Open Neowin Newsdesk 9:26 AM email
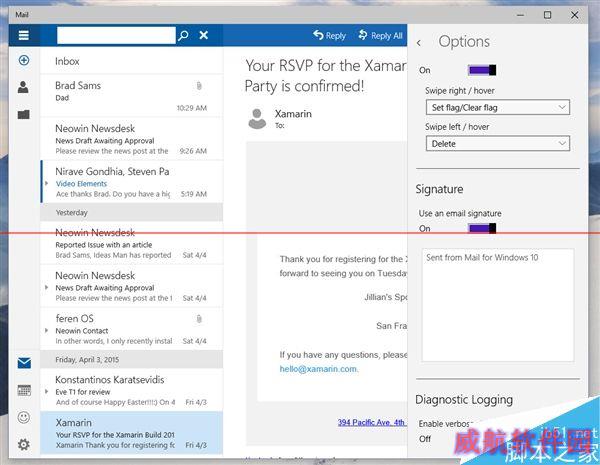The width and height of the screenshot is (600, 465). click(132, 139)
